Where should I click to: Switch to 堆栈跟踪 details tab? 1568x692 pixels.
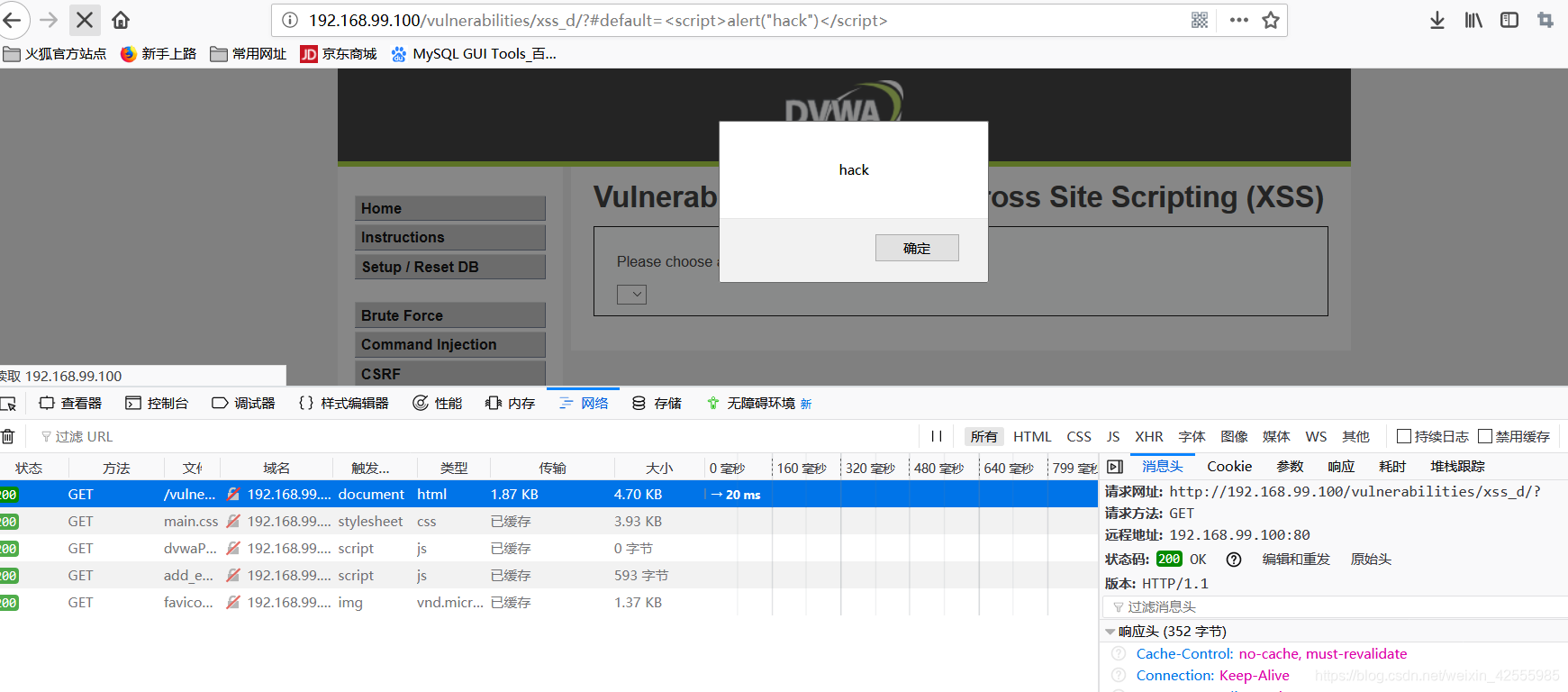[x=1457, y=466]
